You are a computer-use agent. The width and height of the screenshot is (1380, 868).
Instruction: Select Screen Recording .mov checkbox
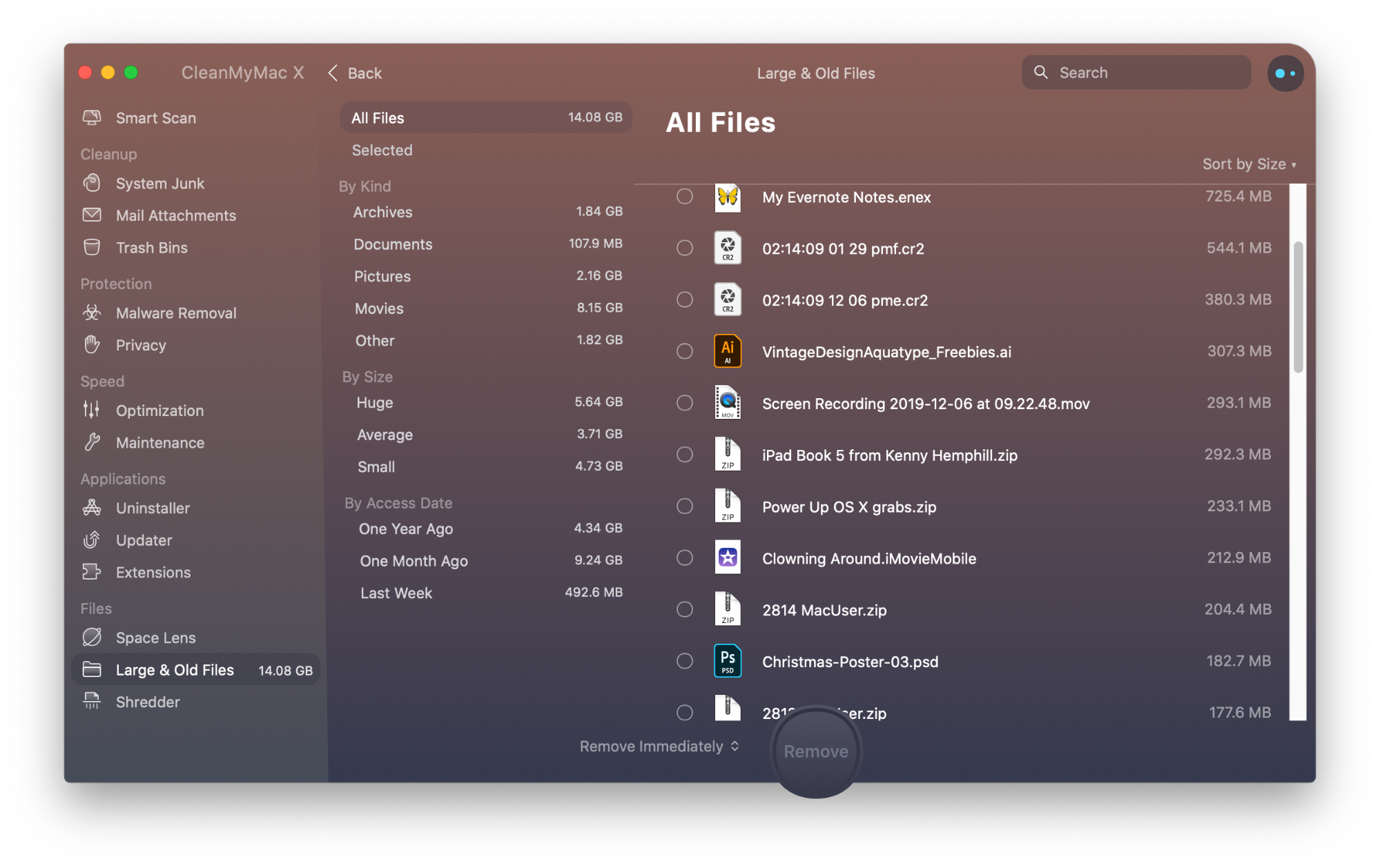click(x=684, y=403)
